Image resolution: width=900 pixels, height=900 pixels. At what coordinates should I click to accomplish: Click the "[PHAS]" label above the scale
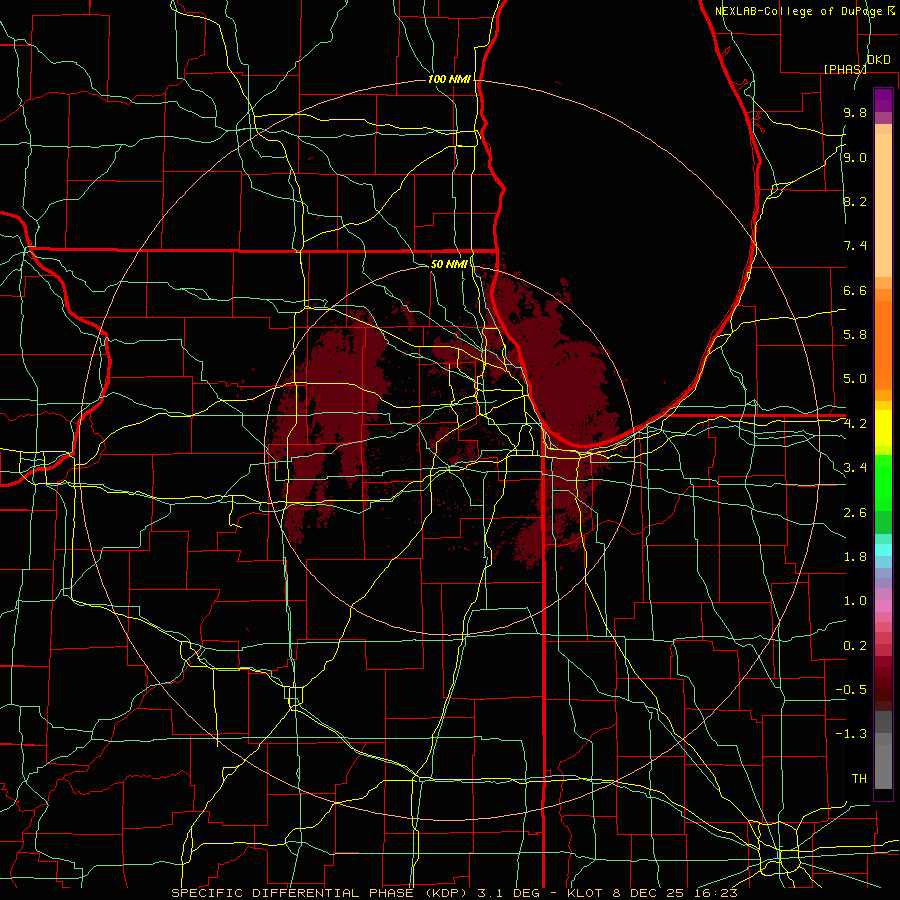tap(845, 69)
